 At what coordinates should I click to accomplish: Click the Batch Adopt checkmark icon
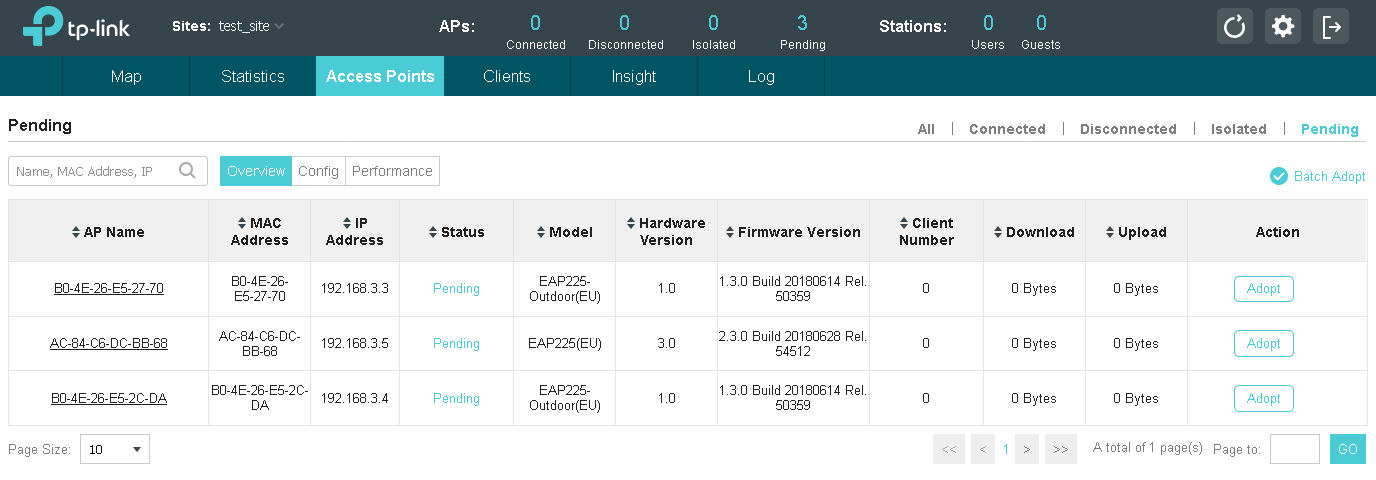pyautogui.click(x=1278, y=176)
